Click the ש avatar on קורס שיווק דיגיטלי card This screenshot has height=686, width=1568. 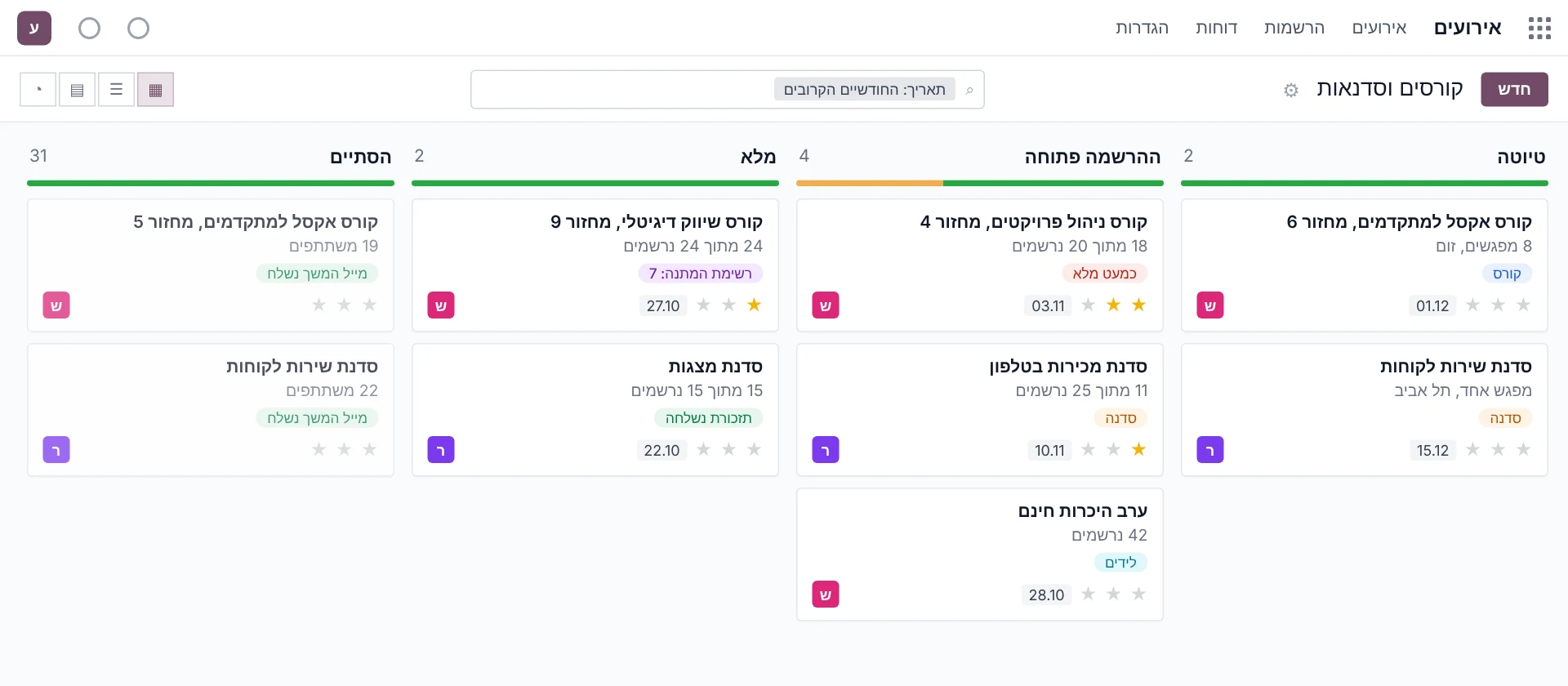pyautogui.click(x=441, y=305)
